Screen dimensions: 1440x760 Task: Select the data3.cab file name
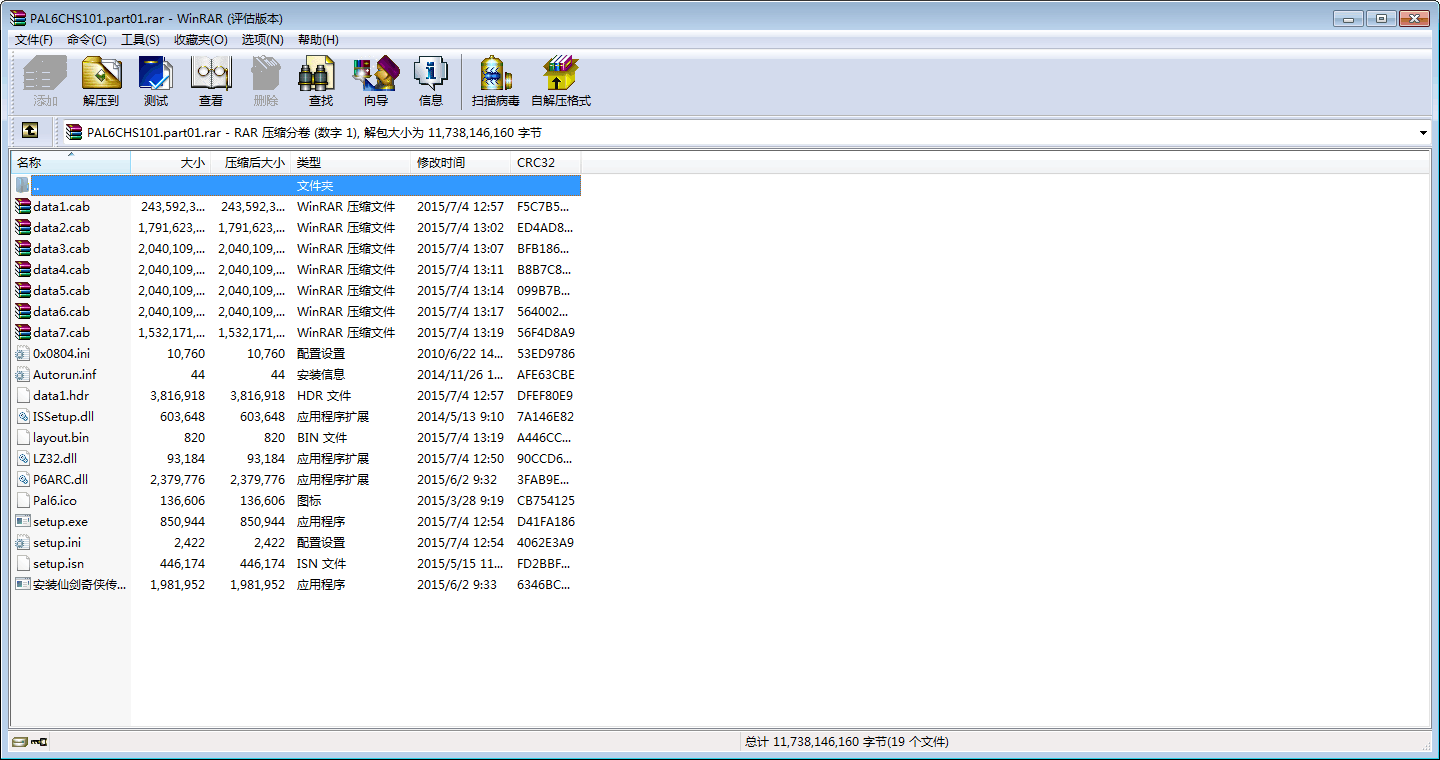coord(61,248)
